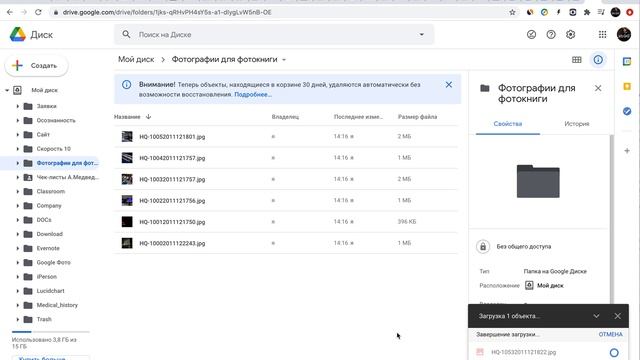Open the DOCs folder in sidebar
640x360 pixels.
point(44,220)
